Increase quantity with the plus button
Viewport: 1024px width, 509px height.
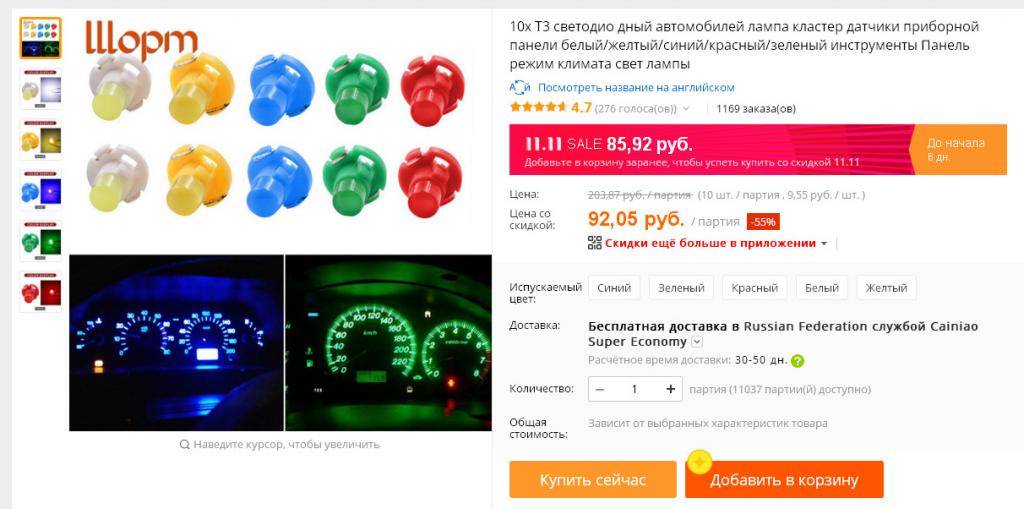click(x=670, y=389)
